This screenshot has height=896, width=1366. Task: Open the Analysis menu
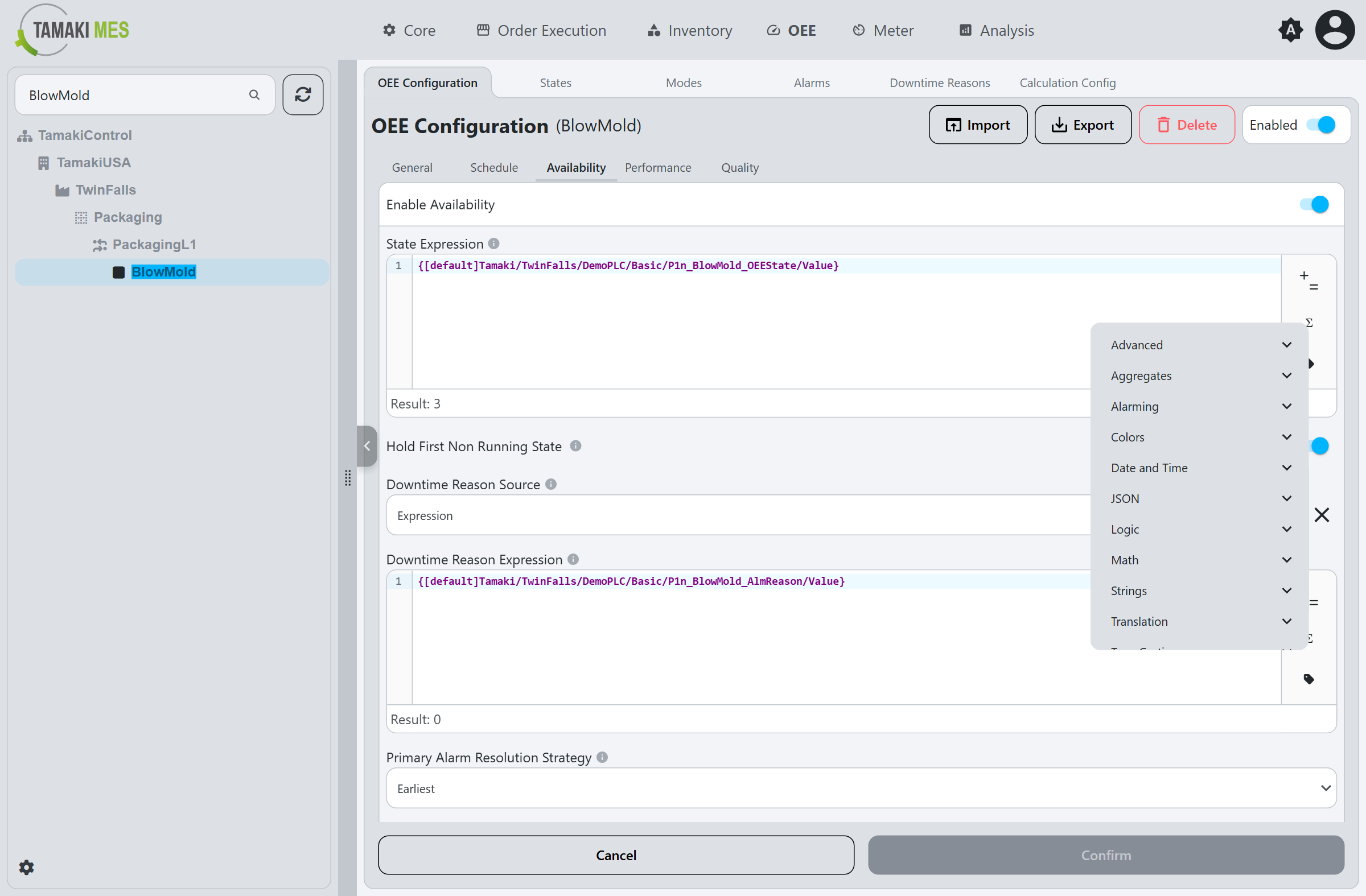997,30
